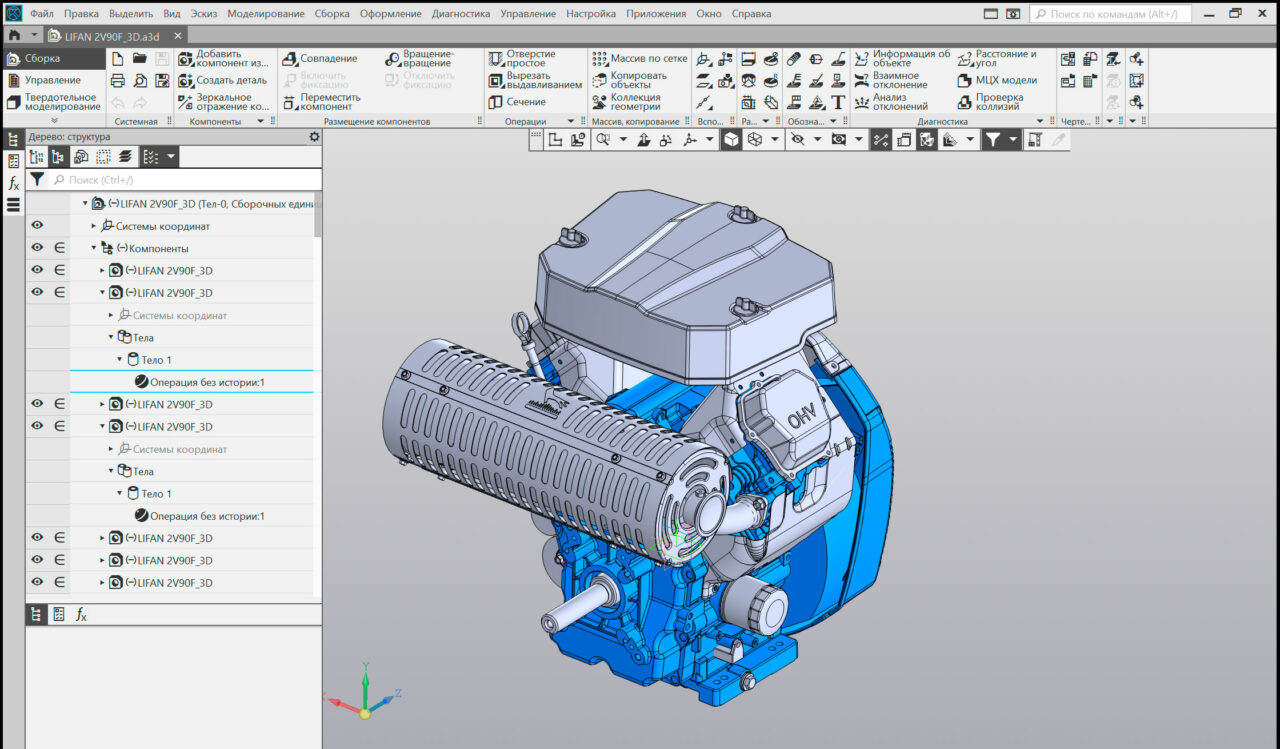The image size is (1280, 749).
Task: Click the Open file folder icon
Action: 140,59
